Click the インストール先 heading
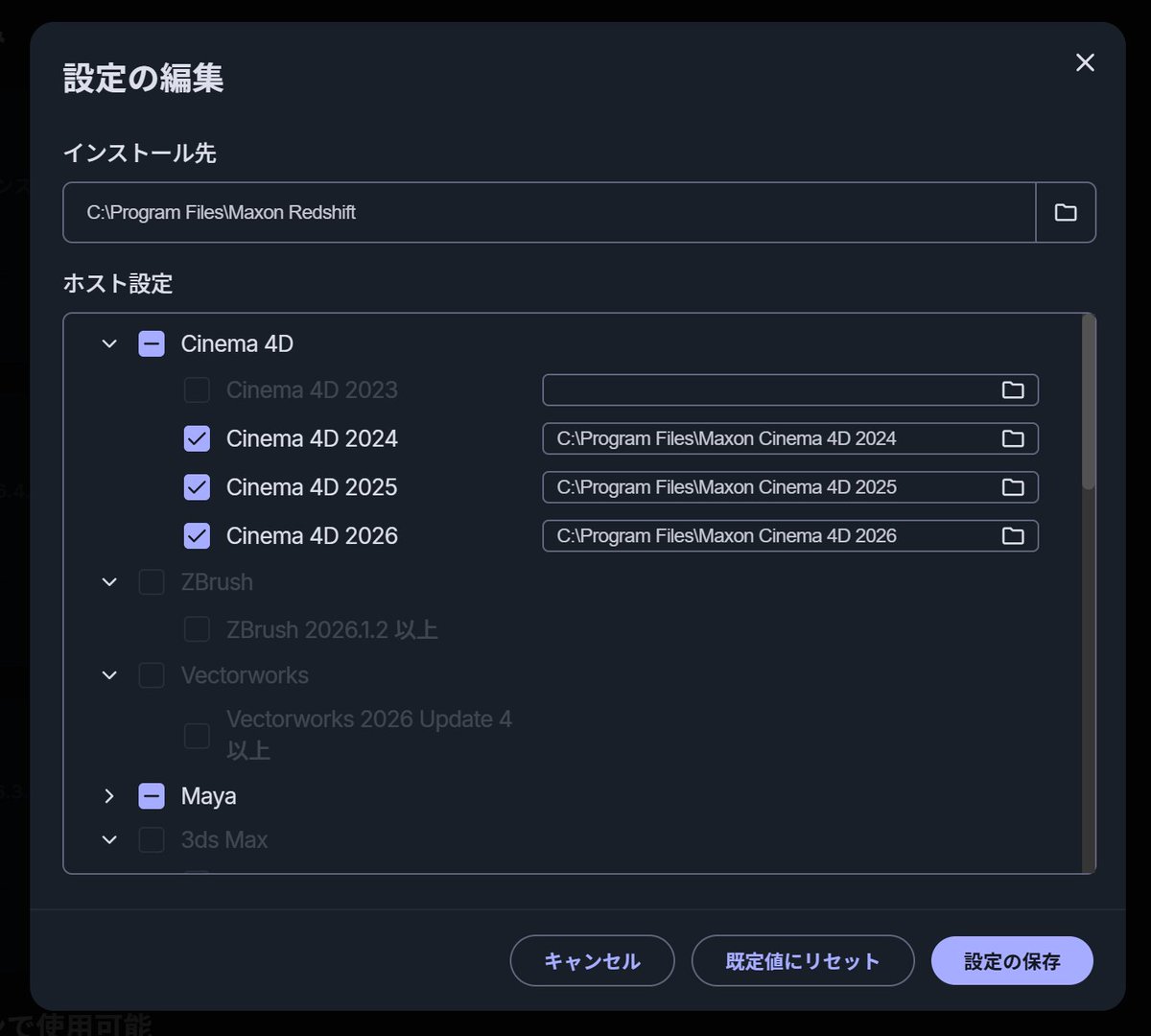The height and width of the screenshot is (1036, 1151). (140, 153)
